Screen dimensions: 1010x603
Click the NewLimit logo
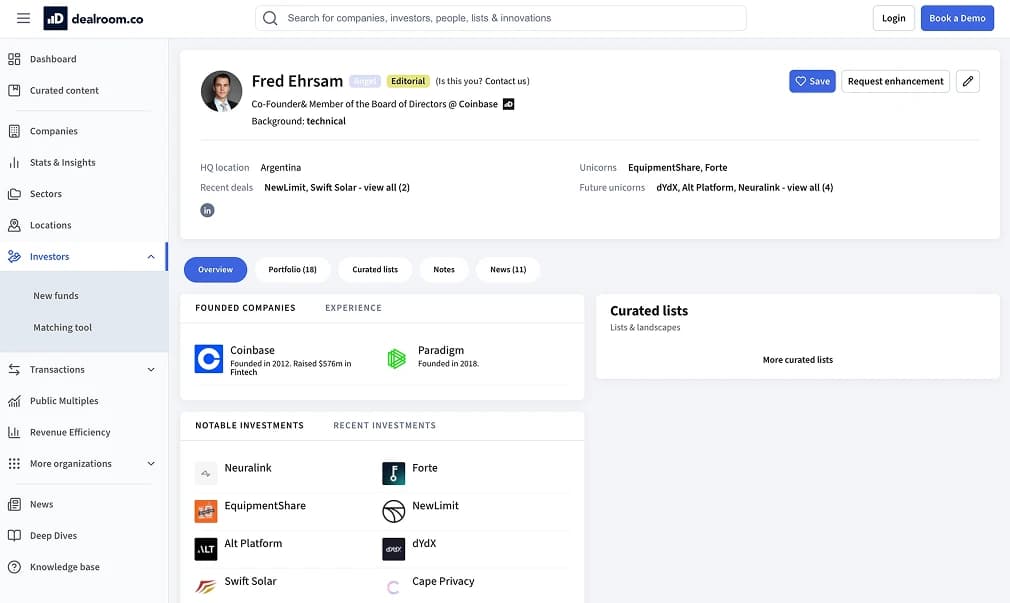coord(394,512)
